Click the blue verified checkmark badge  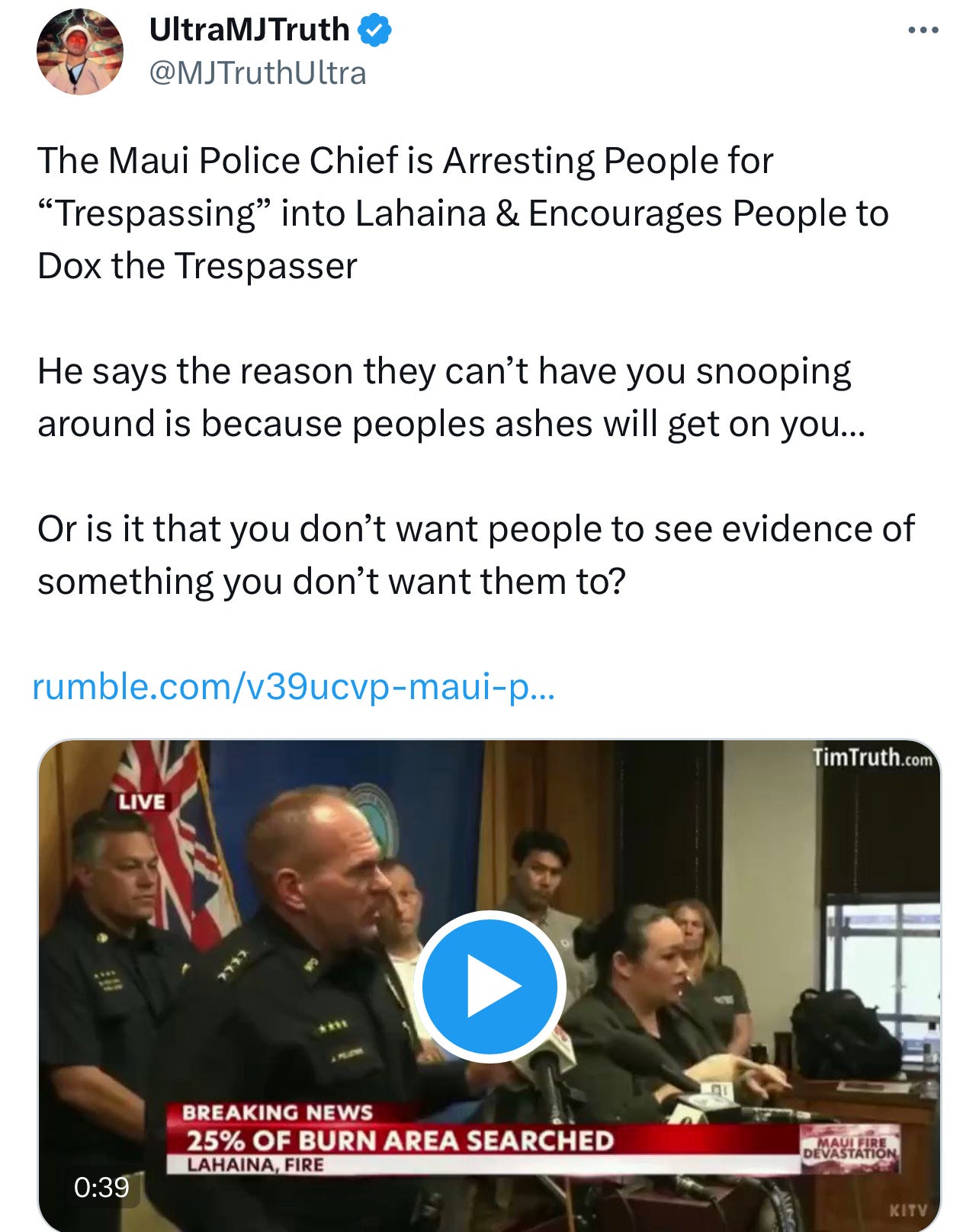click(374, 30)
